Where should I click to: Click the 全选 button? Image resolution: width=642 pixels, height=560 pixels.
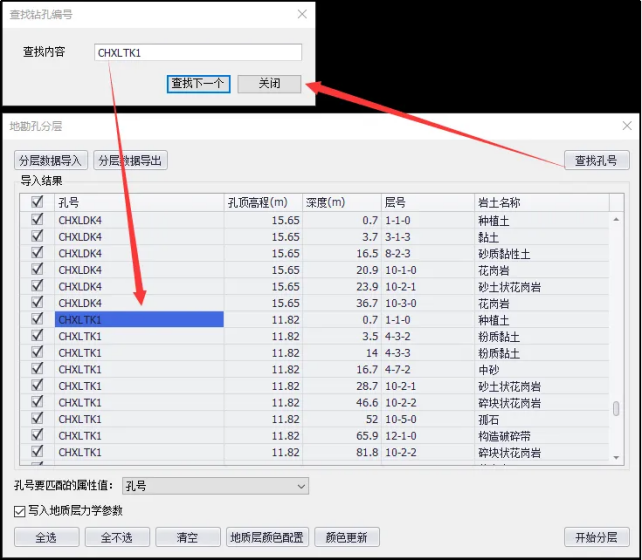[44, 537]
